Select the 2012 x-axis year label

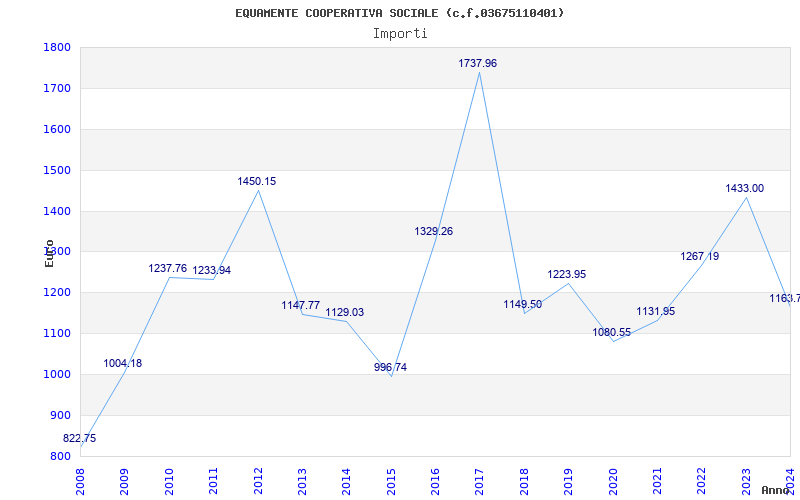coord(258,480)
